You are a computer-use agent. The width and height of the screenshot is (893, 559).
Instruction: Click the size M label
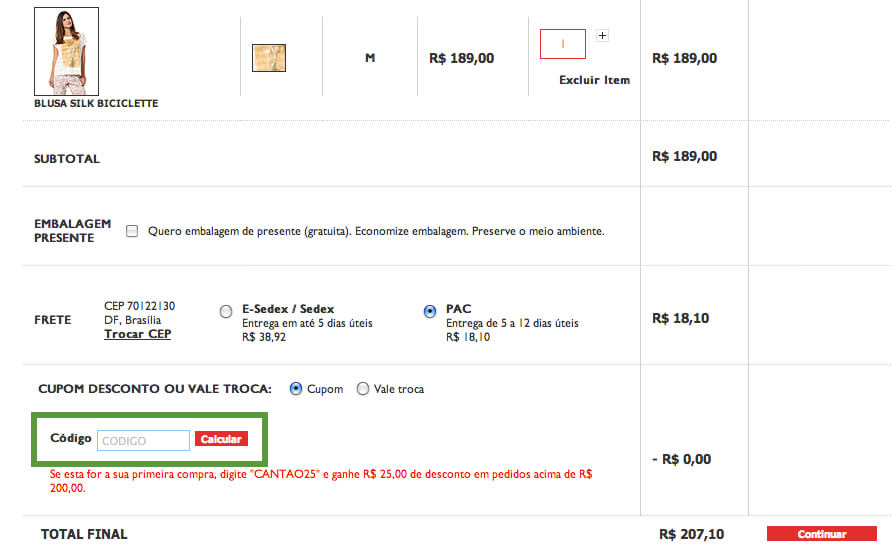pyautogui.click(x=370, y=58)
